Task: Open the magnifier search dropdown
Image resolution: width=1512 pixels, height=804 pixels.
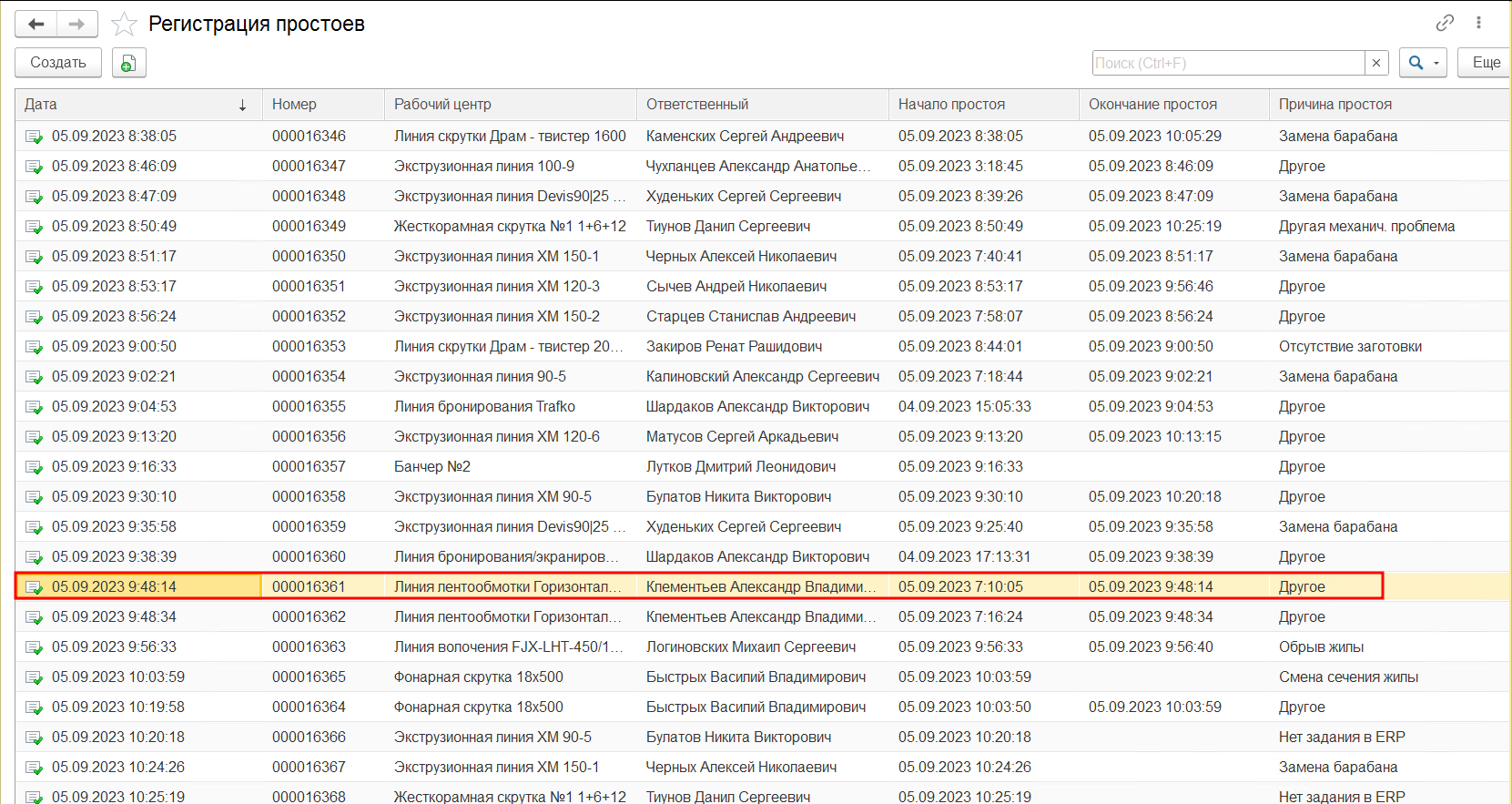Action: (1423, 63)
